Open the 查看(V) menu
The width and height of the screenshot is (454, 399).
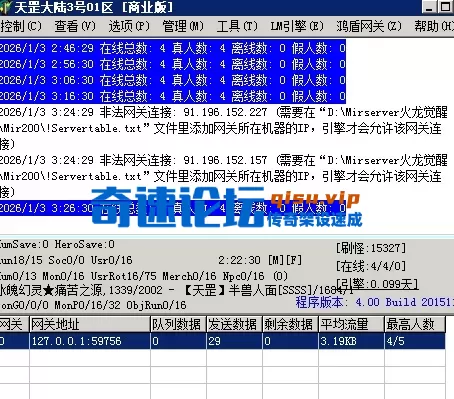75,26
